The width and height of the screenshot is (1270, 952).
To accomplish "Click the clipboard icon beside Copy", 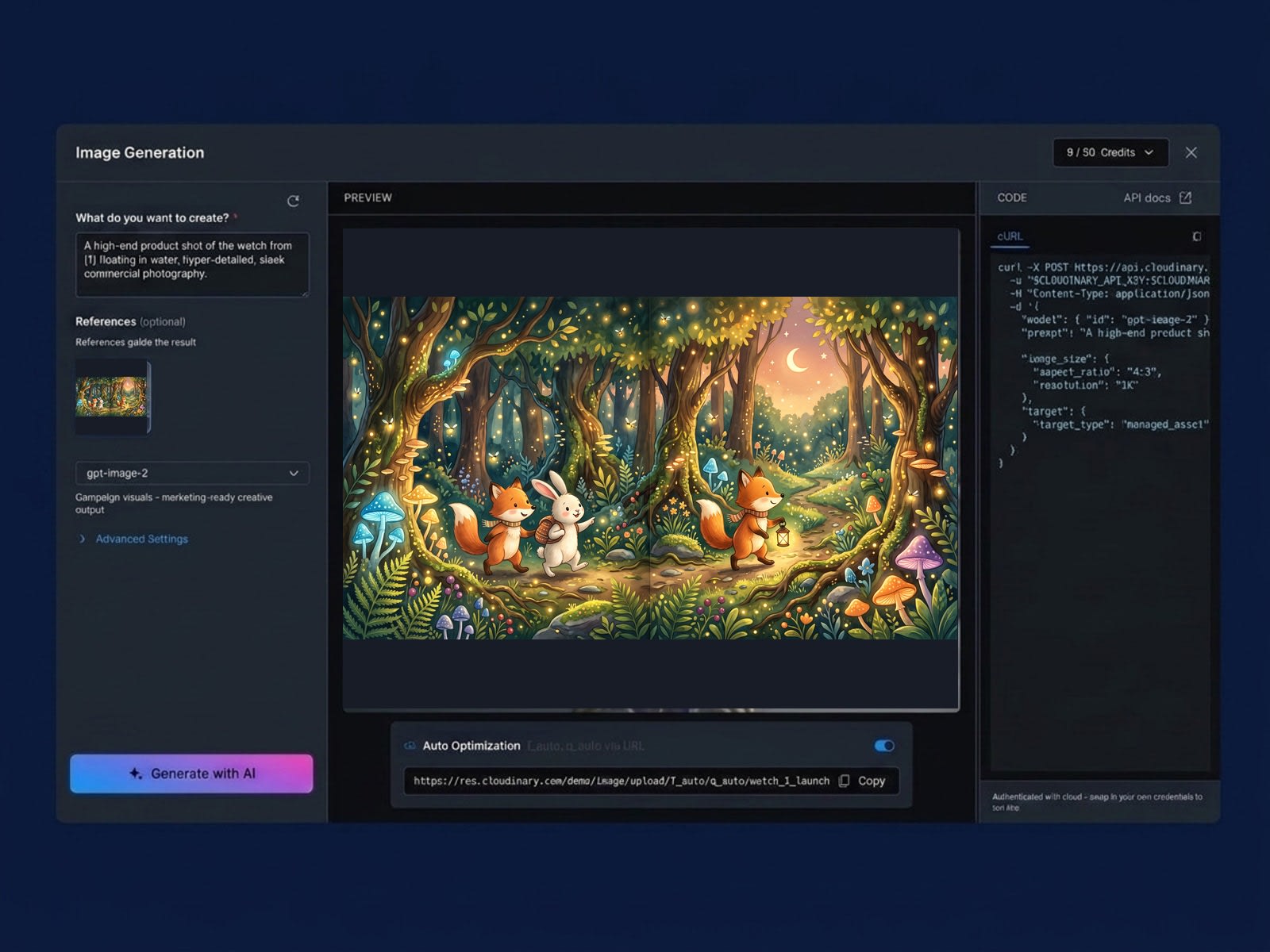I will pos(844,781).
